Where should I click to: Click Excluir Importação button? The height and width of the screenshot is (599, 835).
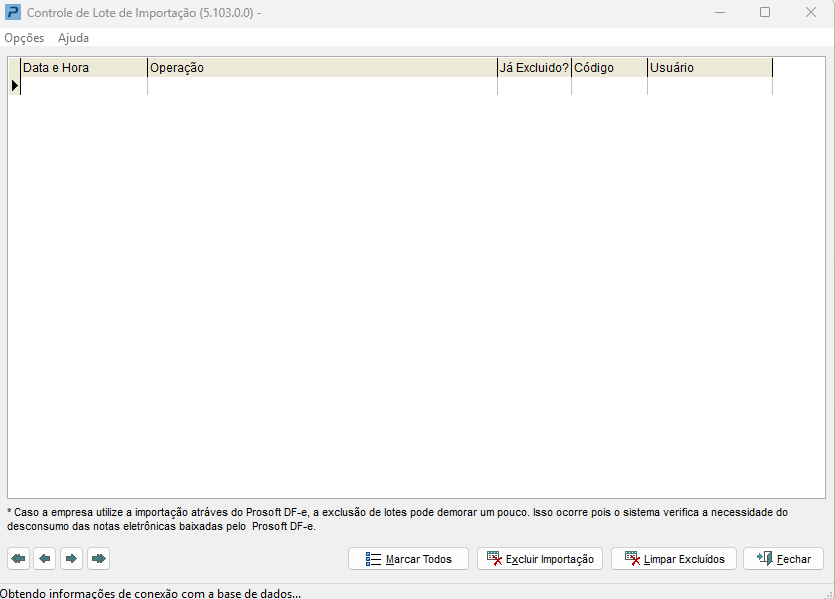point(540,559)
